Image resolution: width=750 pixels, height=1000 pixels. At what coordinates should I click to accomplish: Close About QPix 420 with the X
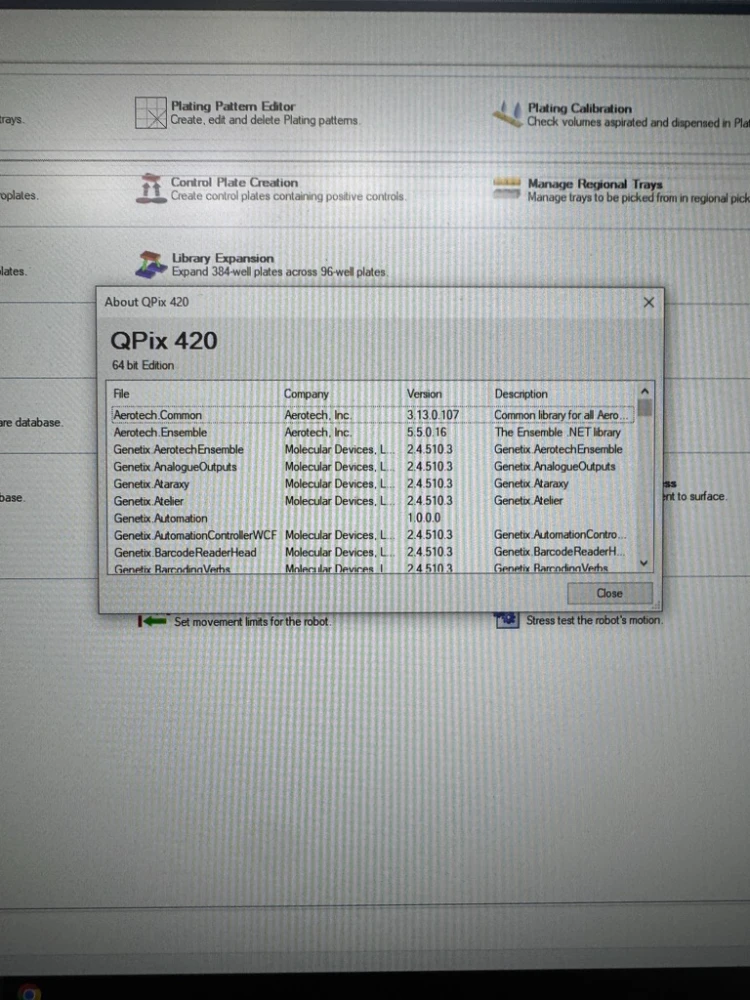click(x=648, y=302)
